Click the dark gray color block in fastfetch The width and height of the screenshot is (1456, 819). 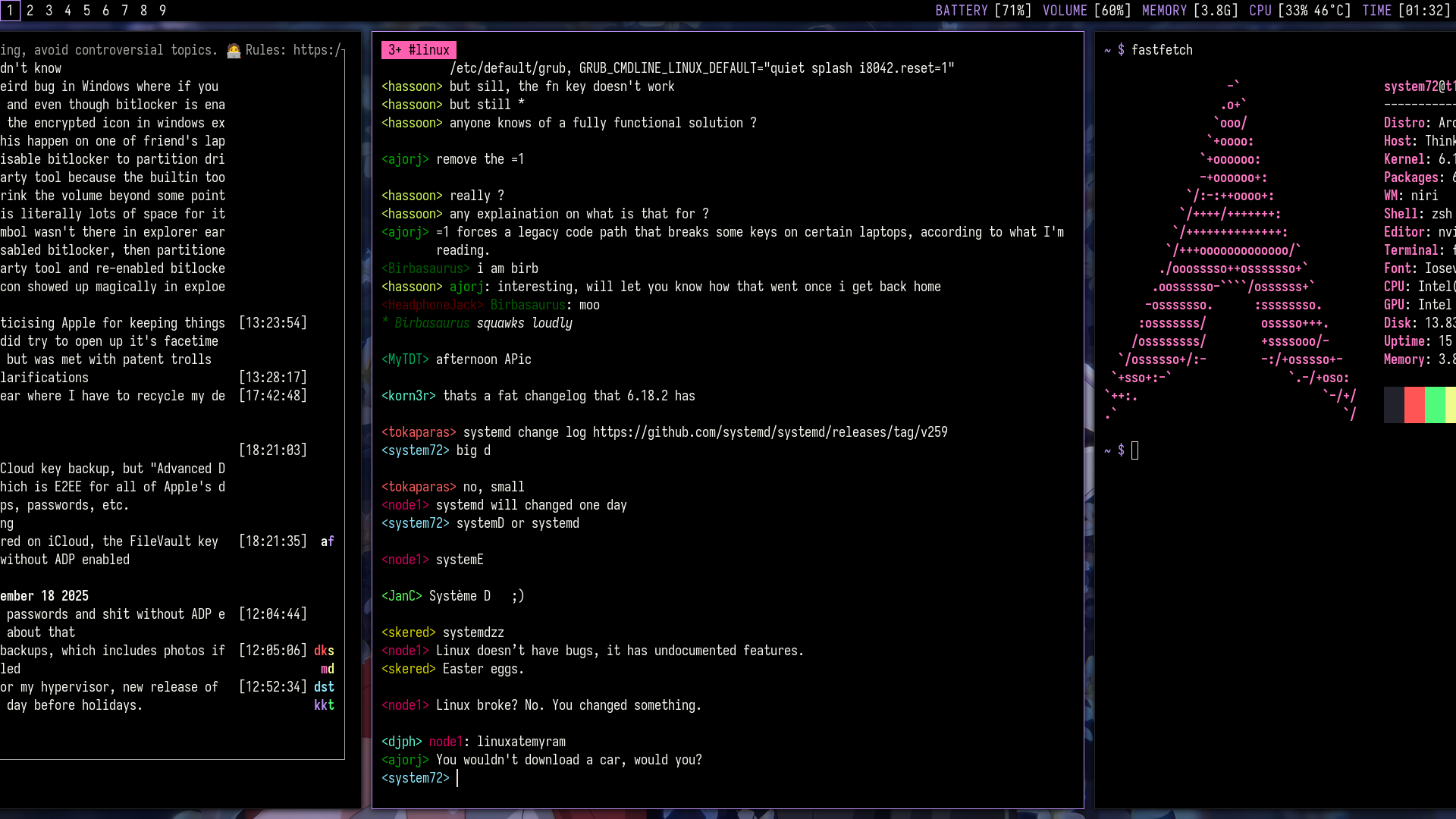click(1394, 405)
